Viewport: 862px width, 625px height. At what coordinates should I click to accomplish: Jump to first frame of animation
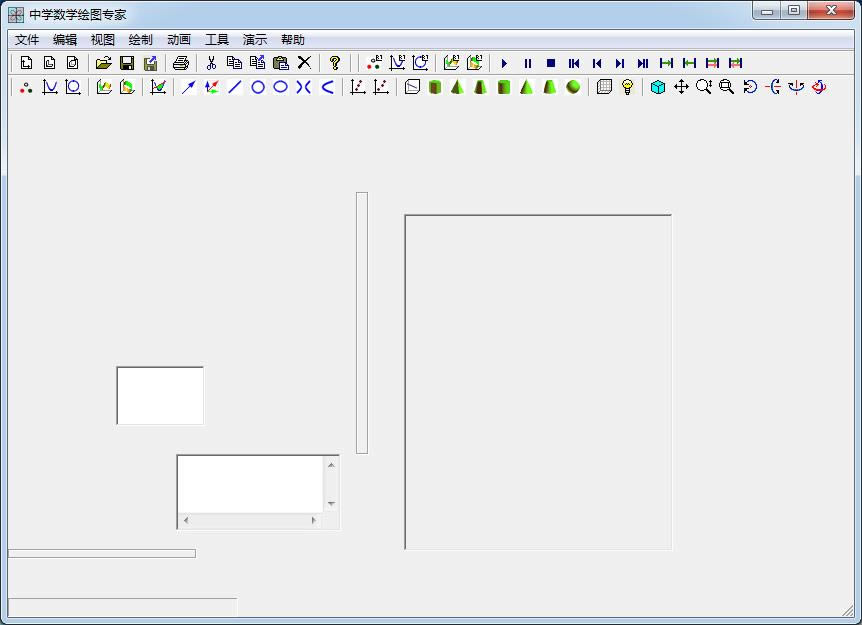(x=574, y=63)
